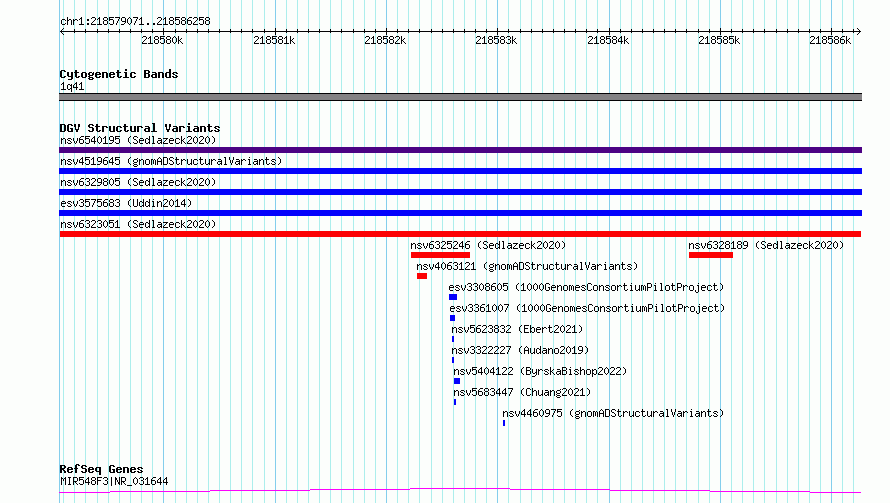Click the nsv5623832 (Ebert2021) label
Screen dimensions: 890x503
[517, 329]
